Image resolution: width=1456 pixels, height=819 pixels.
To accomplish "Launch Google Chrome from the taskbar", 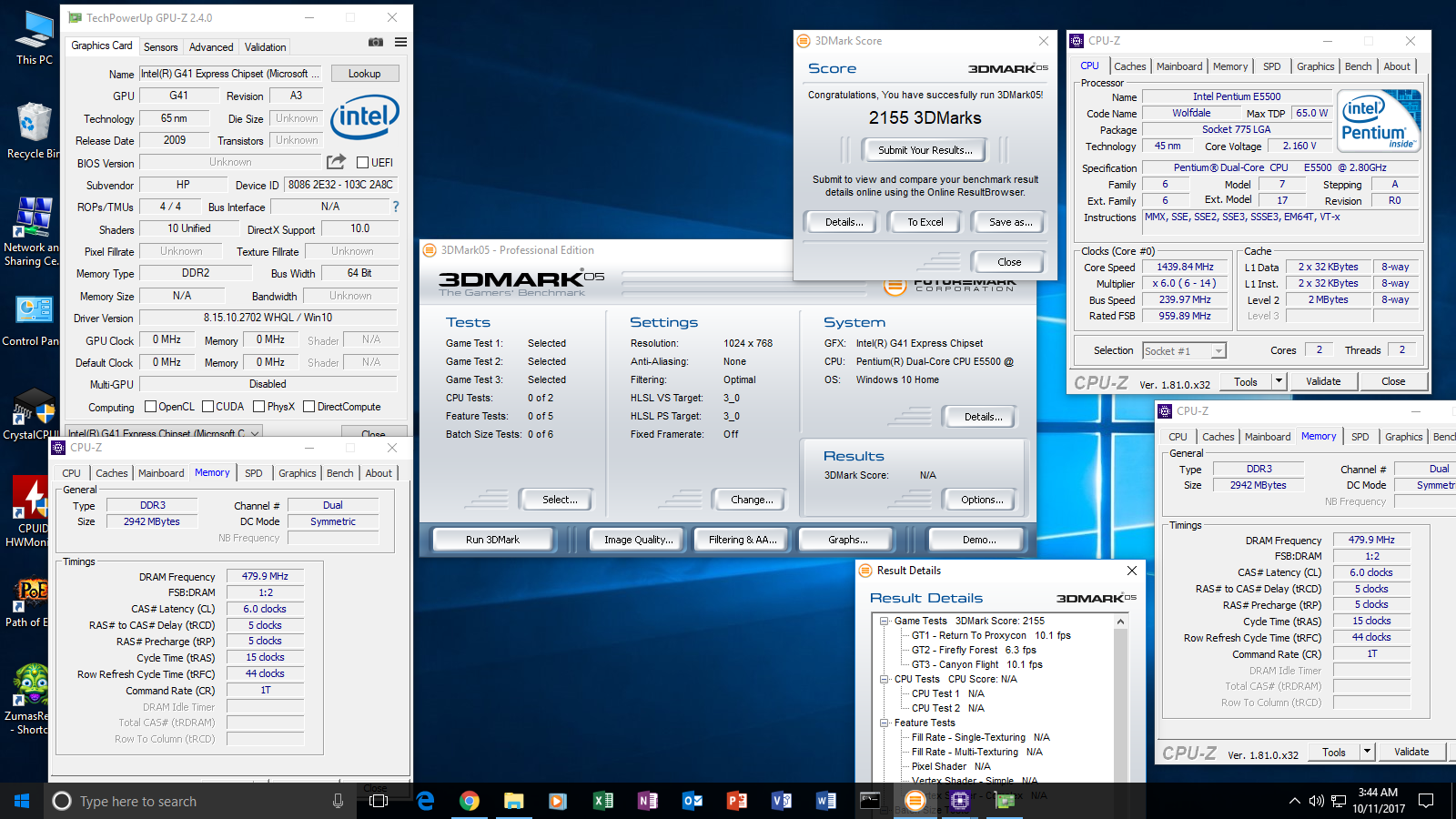I will pyautogui.click(x=470, y=801).
